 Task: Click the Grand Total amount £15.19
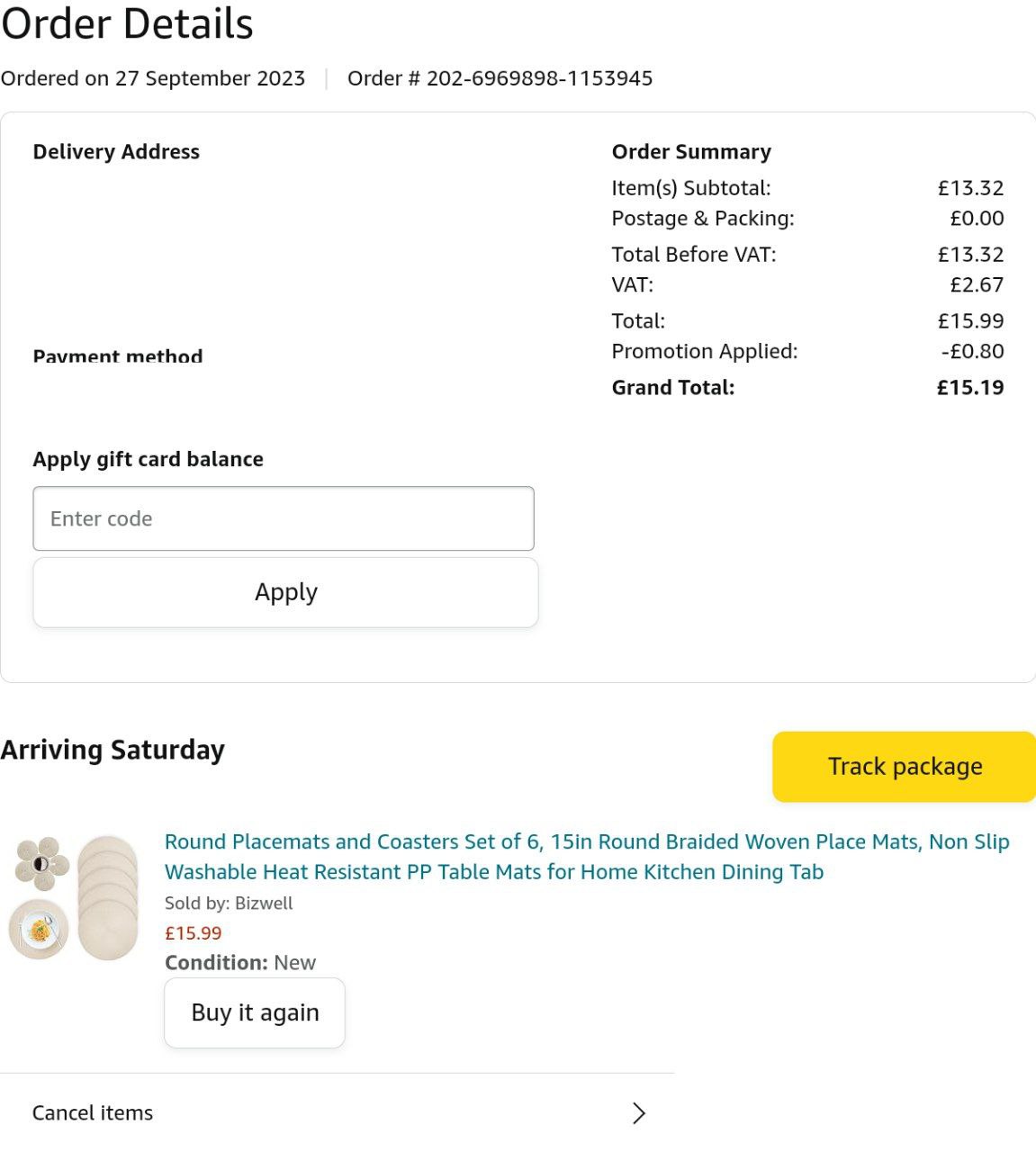[x=969, y=388]
